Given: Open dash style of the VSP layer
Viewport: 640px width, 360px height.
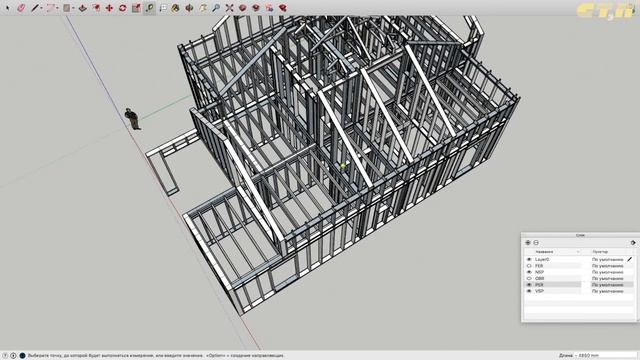Looking at the screenshot, I should point(608,291).
